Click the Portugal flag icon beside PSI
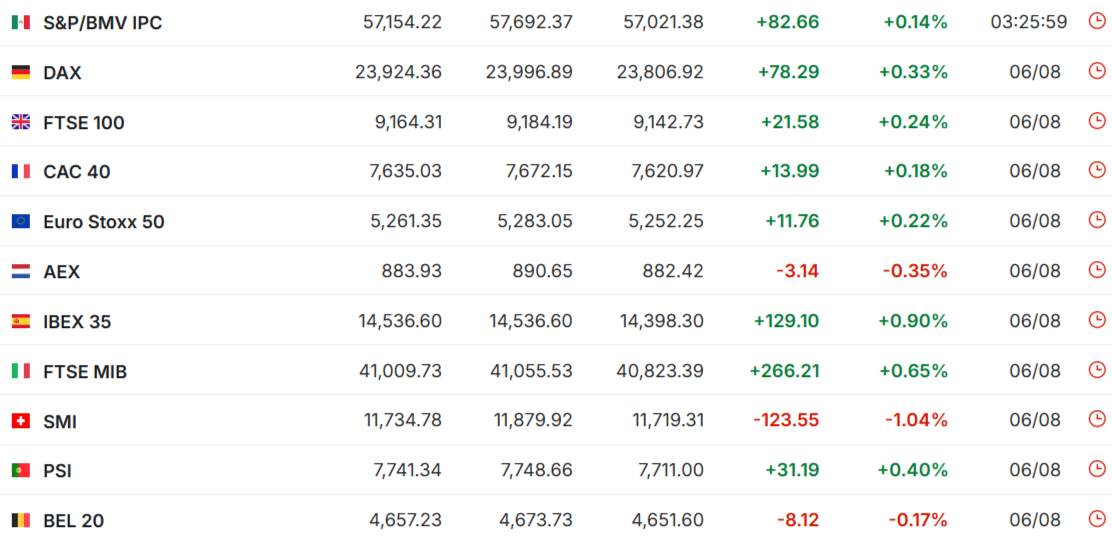The width and height of the screenshot is (1112, 537). [x=21, y=470]
